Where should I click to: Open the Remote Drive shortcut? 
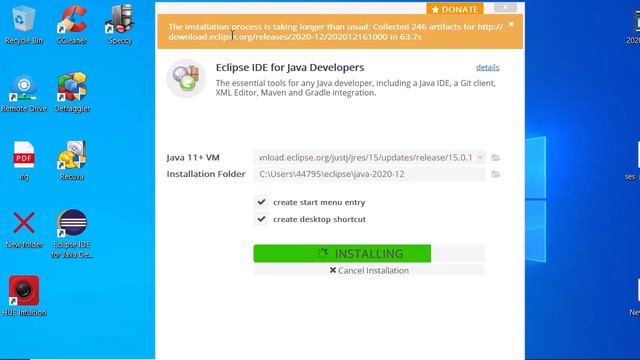tap(24, 93)
